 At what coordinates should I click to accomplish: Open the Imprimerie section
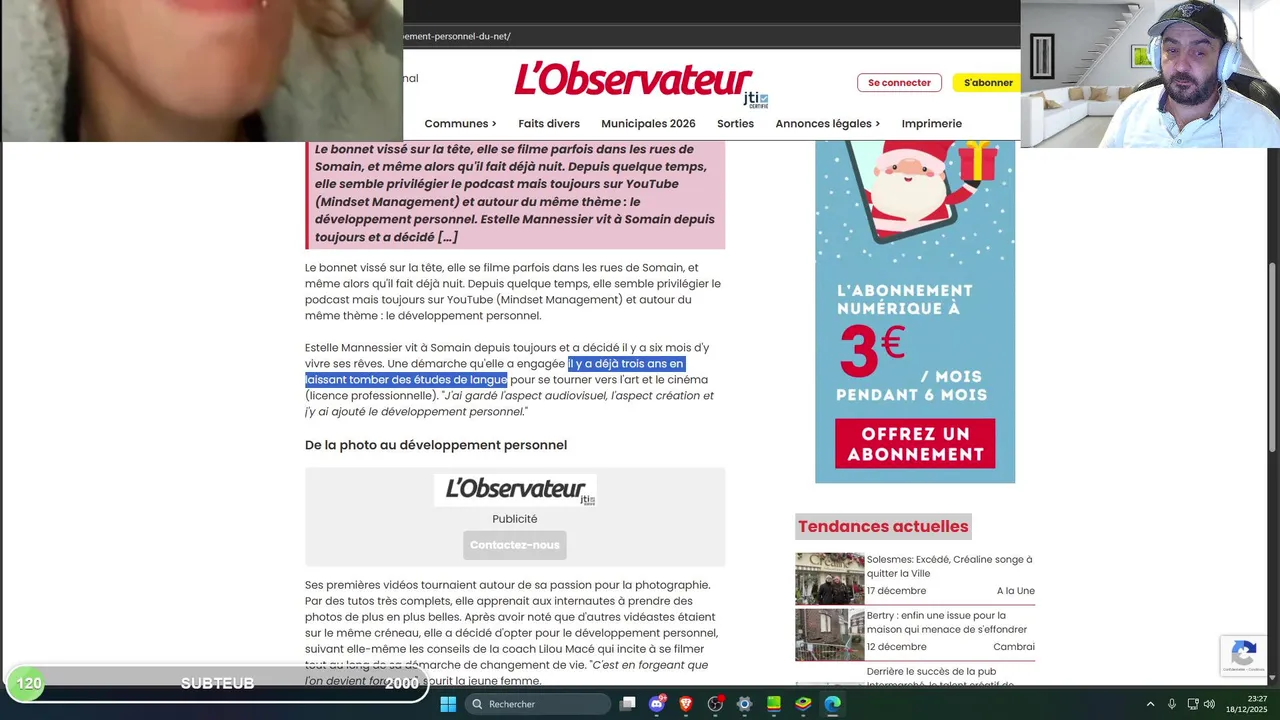point(932,124)
